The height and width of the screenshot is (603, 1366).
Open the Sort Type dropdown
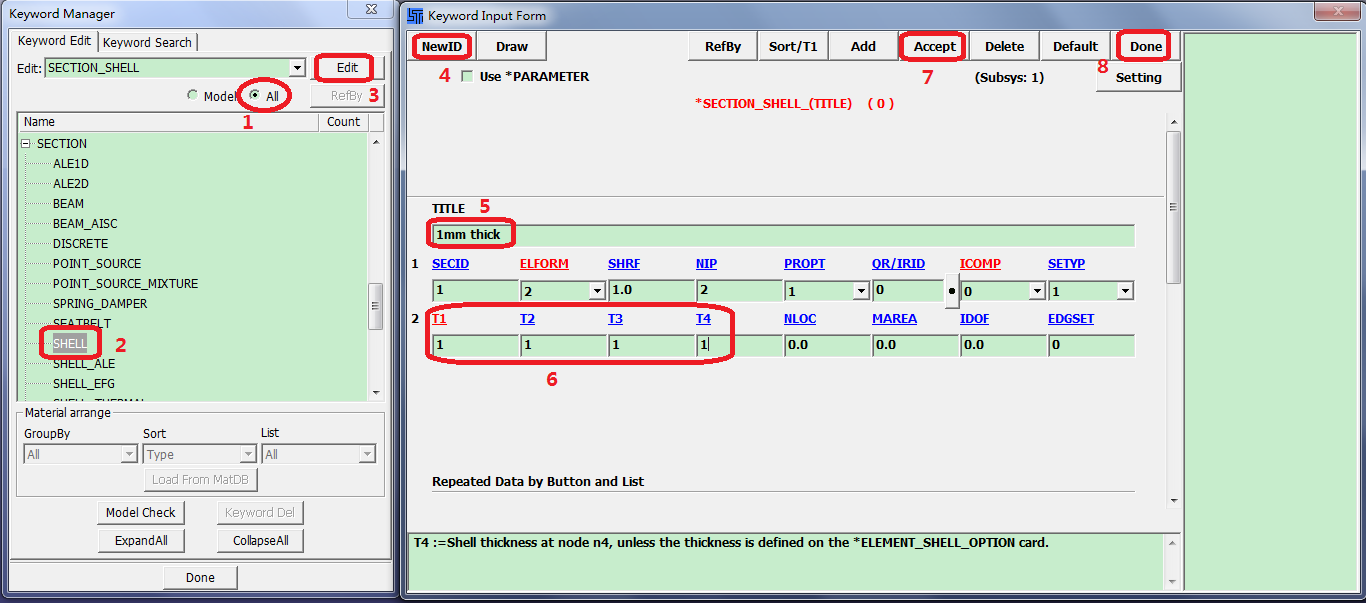[x=248, y=454]
